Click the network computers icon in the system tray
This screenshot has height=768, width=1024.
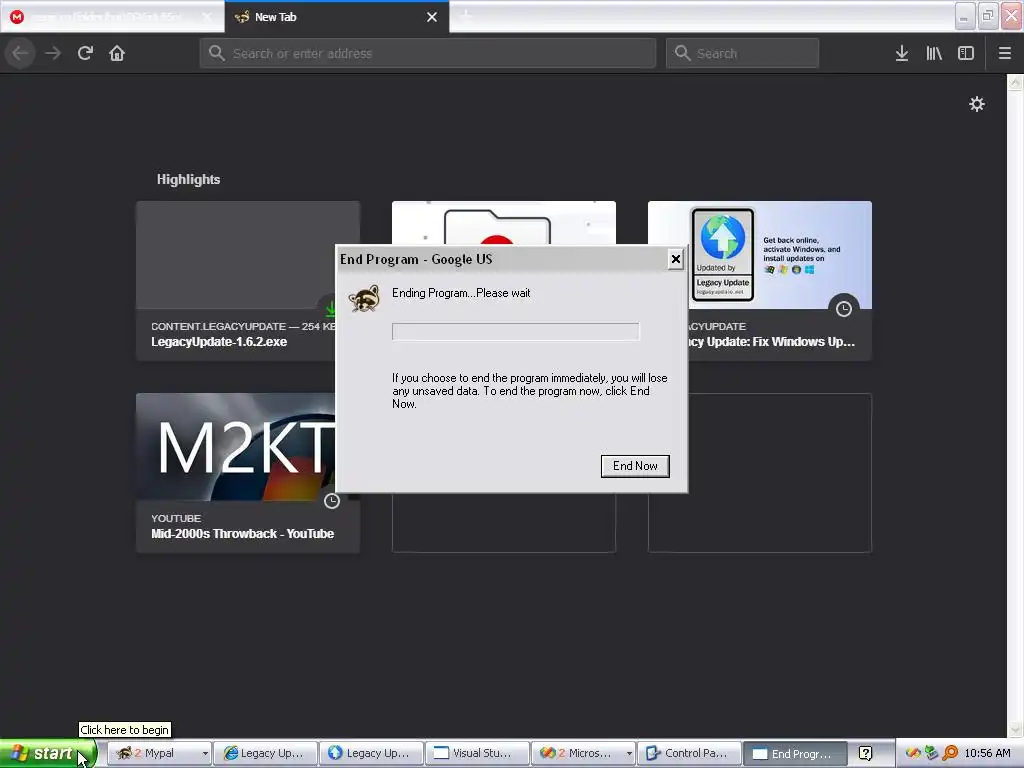(x=932, y=753)
